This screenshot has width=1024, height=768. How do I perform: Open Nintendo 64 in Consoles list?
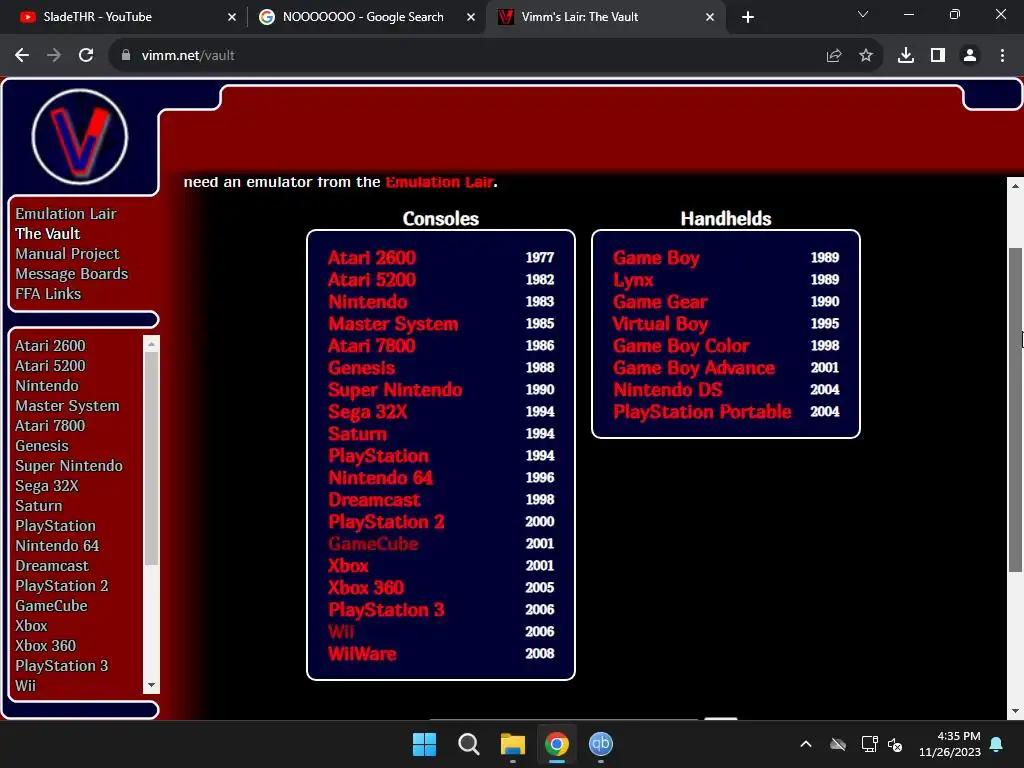click(380, 478)
